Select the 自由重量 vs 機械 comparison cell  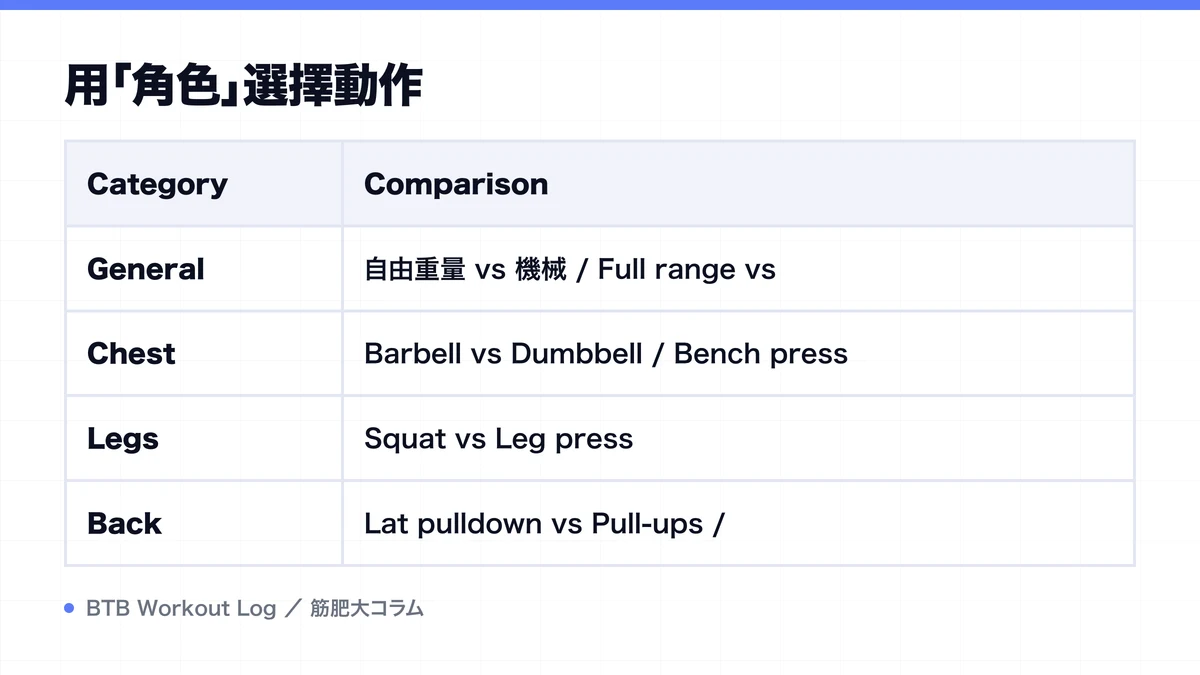tap(738, 269)
